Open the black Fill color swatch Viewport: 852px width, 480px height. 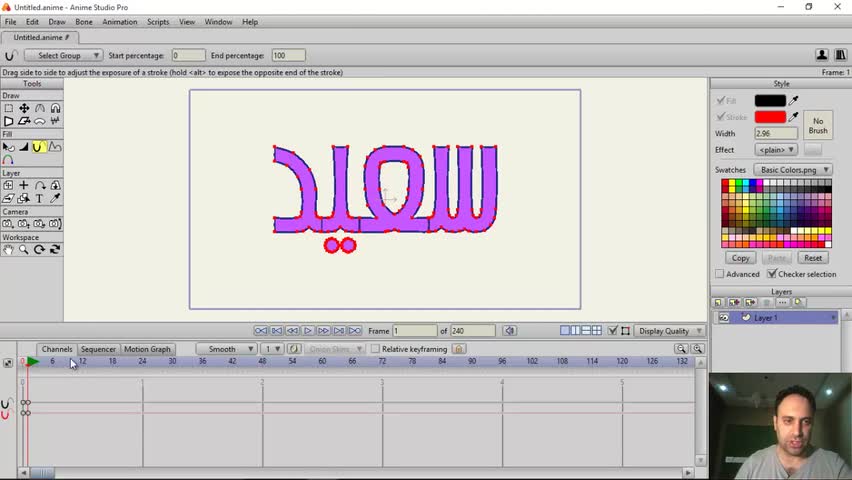770,101
